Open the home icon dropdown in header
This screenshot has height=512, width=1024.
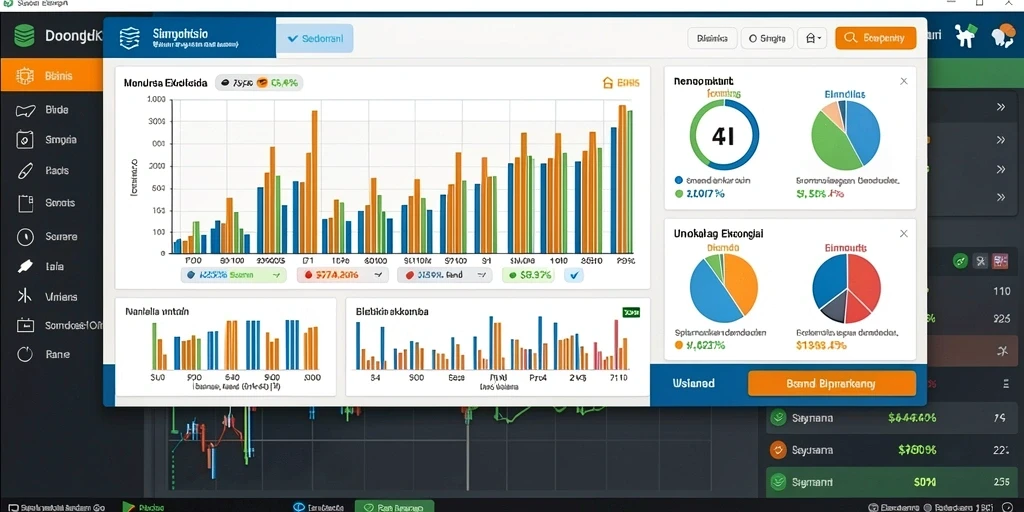[813, 39]
